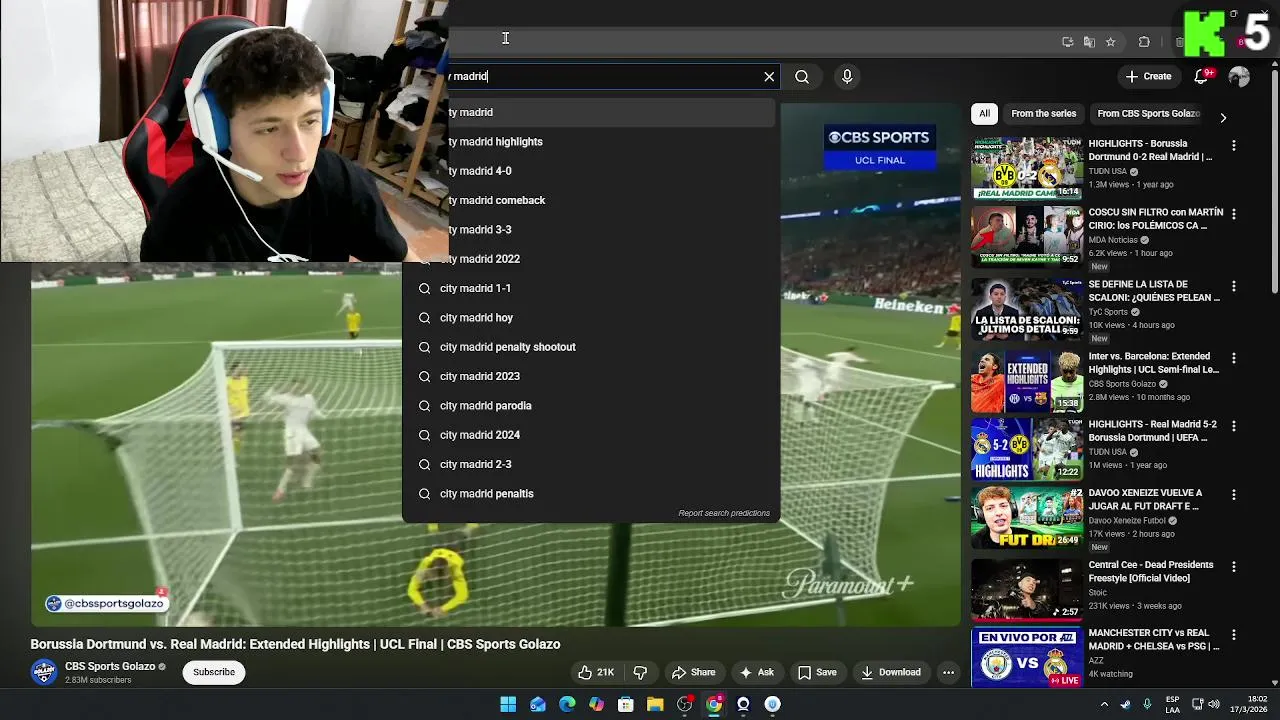This screenshot has height=720, width=1280.
Task: Open menu for Borussia Dortmund 0-2 Real Madrid video
Action: [x=1233, y=146]
